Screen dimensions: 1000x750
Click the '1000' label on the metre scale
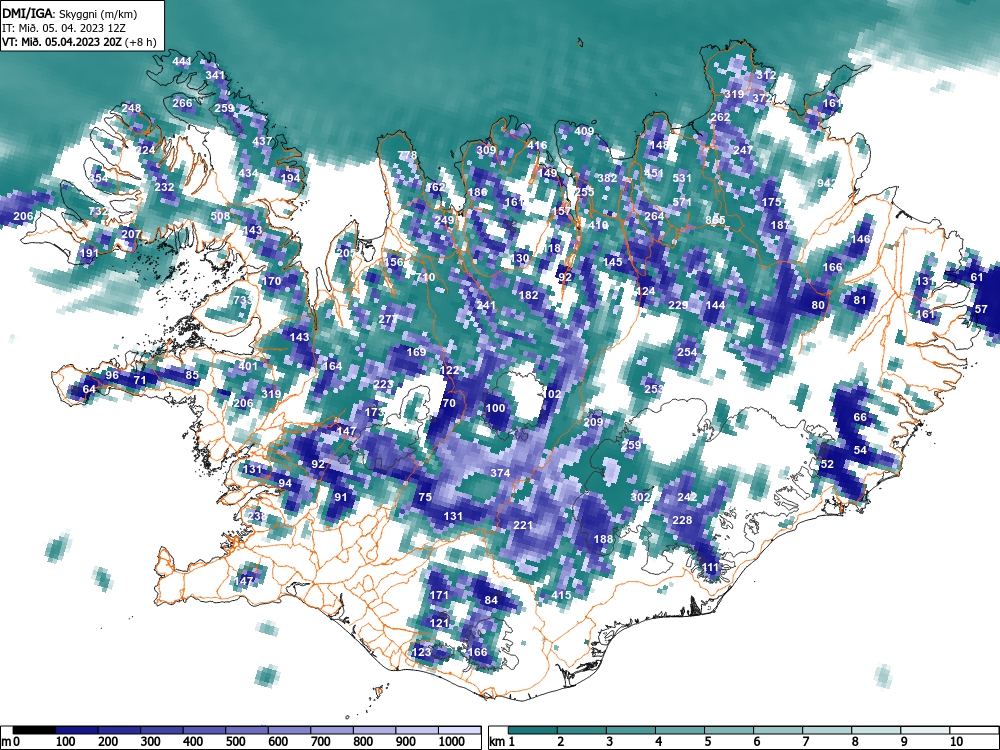coord(452,742)
